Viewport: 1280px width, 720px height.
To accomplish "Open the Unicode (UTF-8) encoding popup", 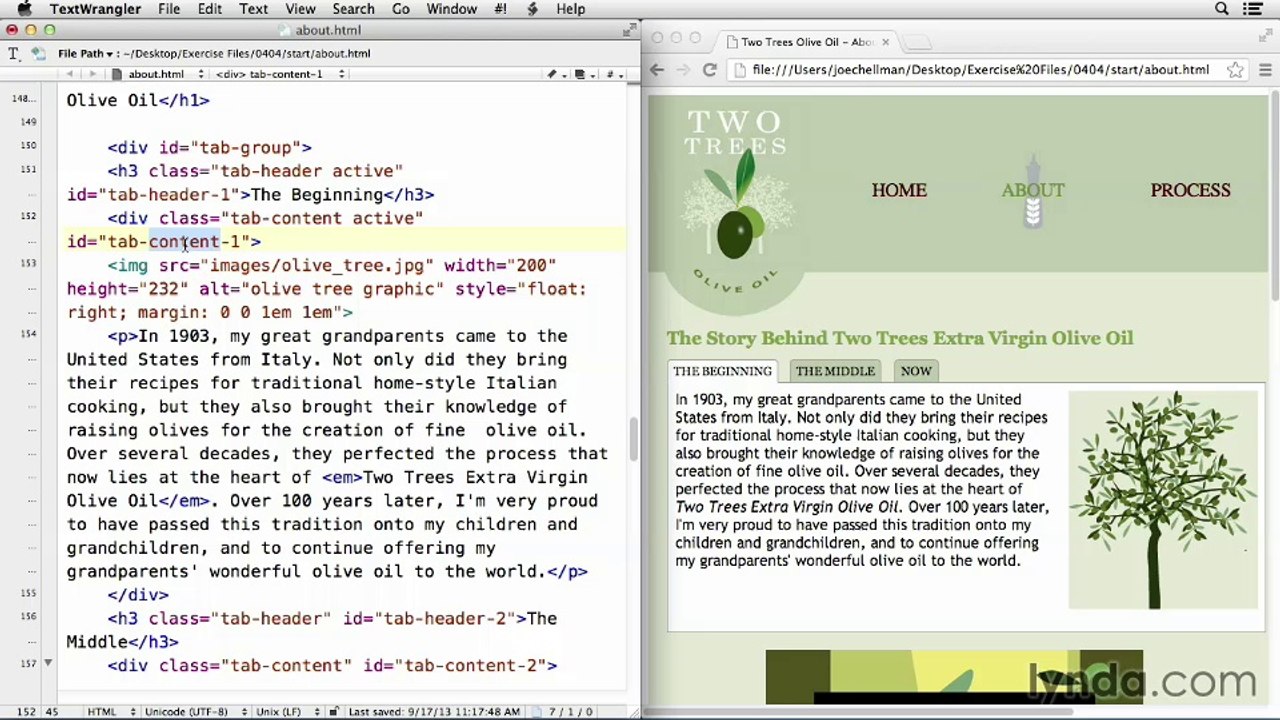I will [194, 711].
